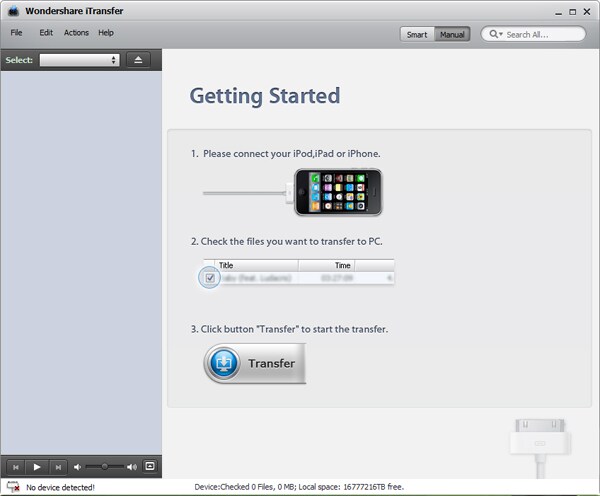
Task: Click the loud volume speaker icon
Action: pyautogui.click(x=132, y=467)
